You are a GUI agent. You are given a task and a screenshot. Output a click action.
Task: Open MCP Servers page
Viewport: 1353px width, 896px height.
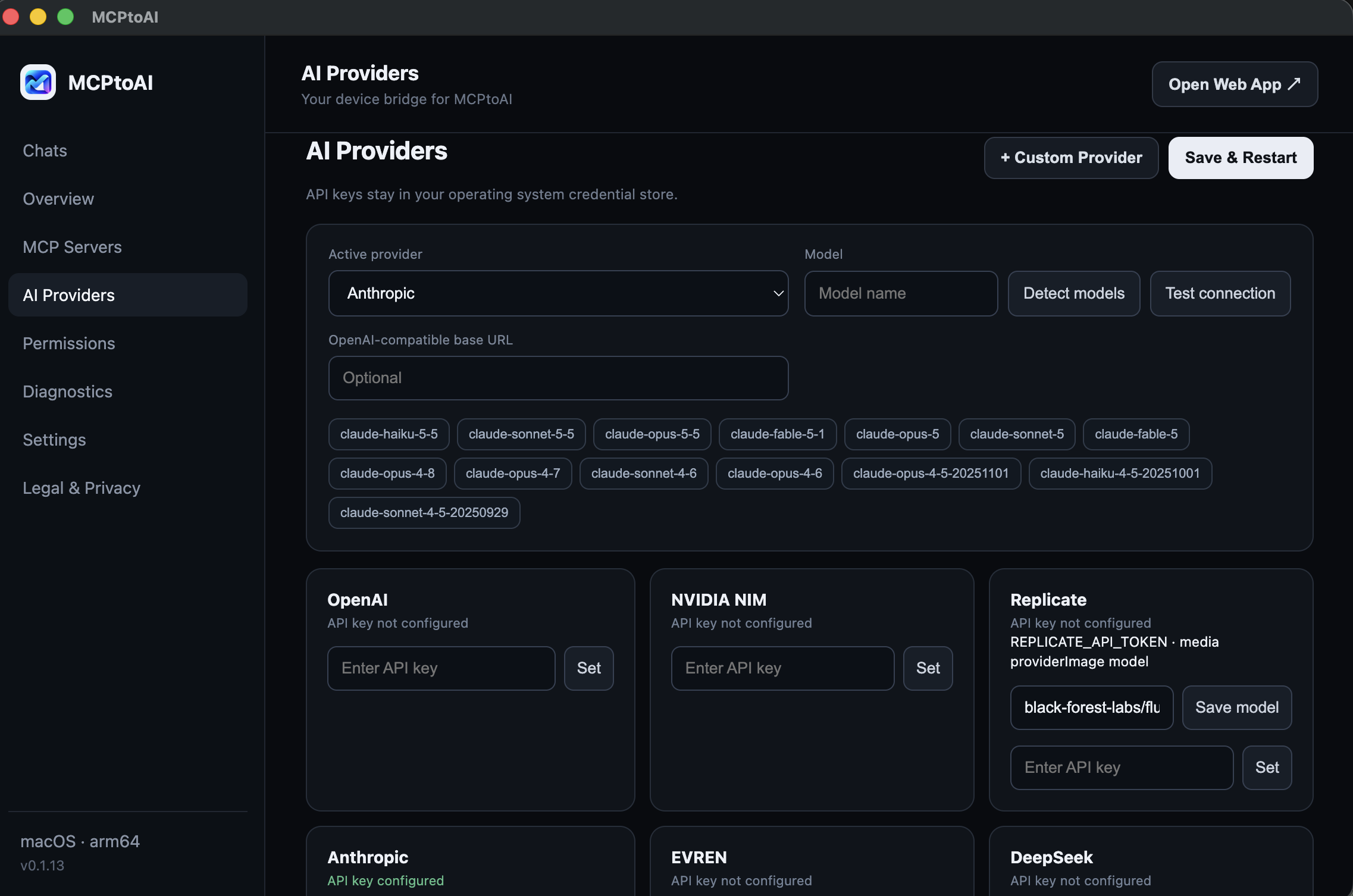tap(72, 247)
